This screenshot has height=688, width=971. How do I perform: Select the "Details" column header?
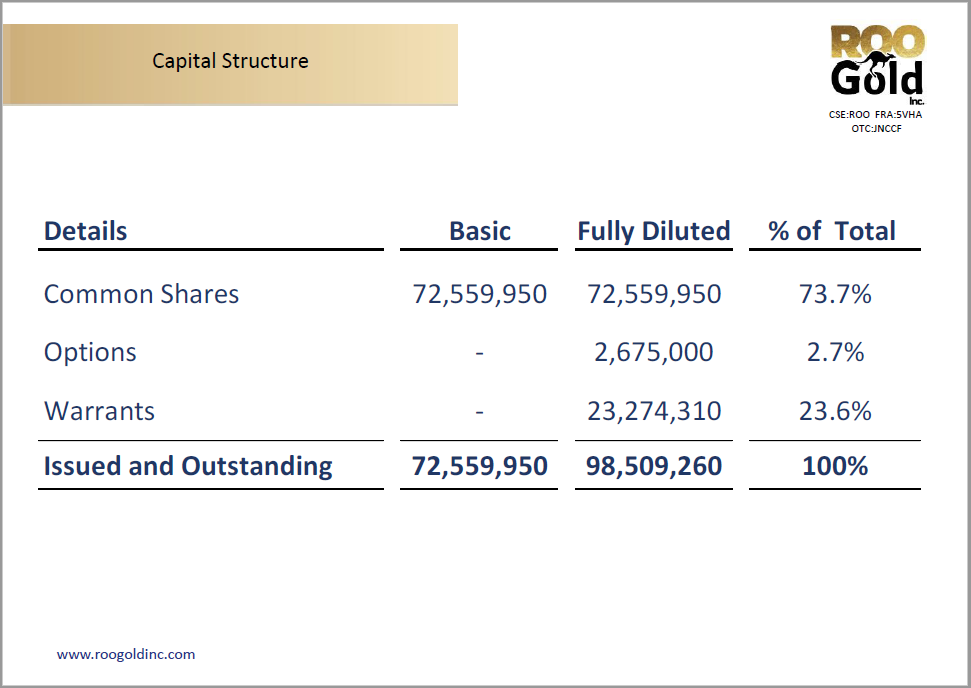pos(85,231)
